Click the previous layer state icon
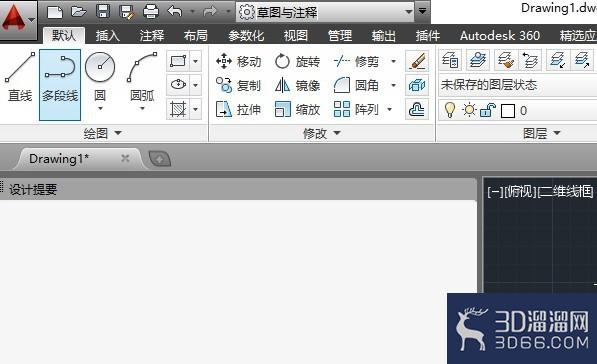Image resolution: width=597 pixels, height=364 pixels. (530, 60)
